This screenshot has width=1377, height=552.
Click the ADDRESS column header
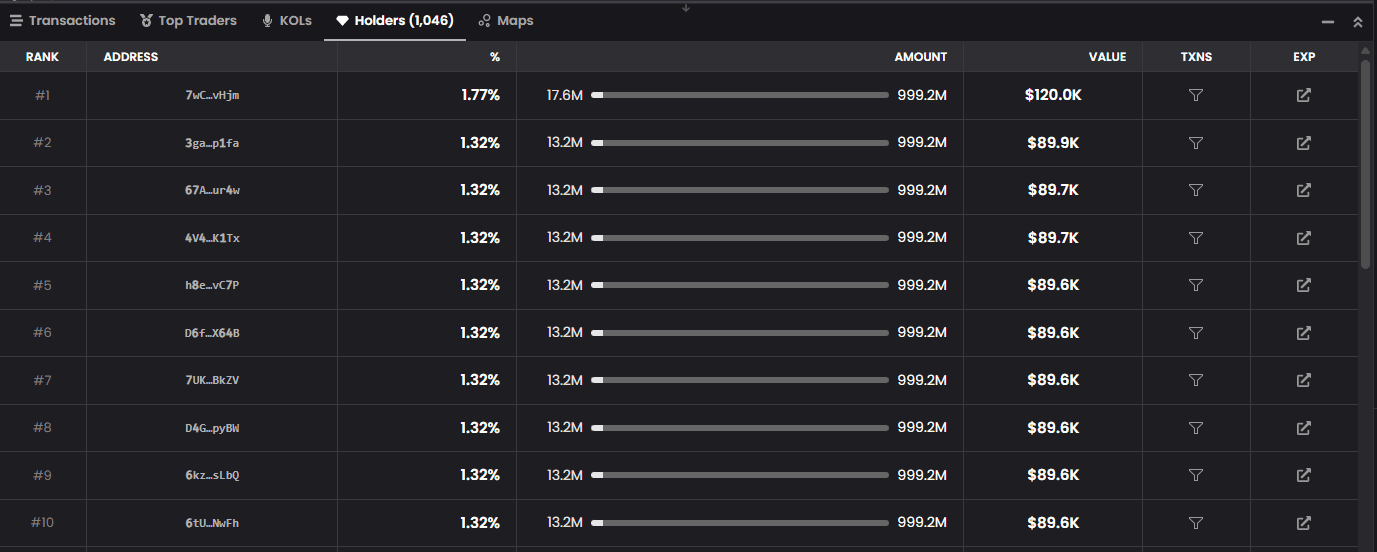131,57
